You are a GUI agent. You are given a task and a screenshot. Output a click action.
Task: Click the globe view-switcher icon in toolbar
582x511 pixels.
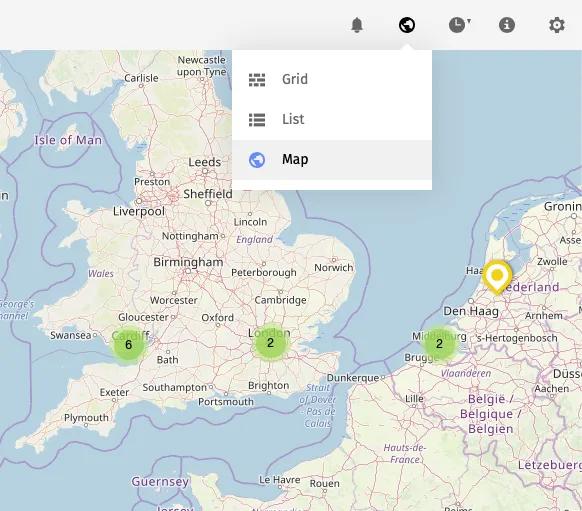(x=407, y=25)
